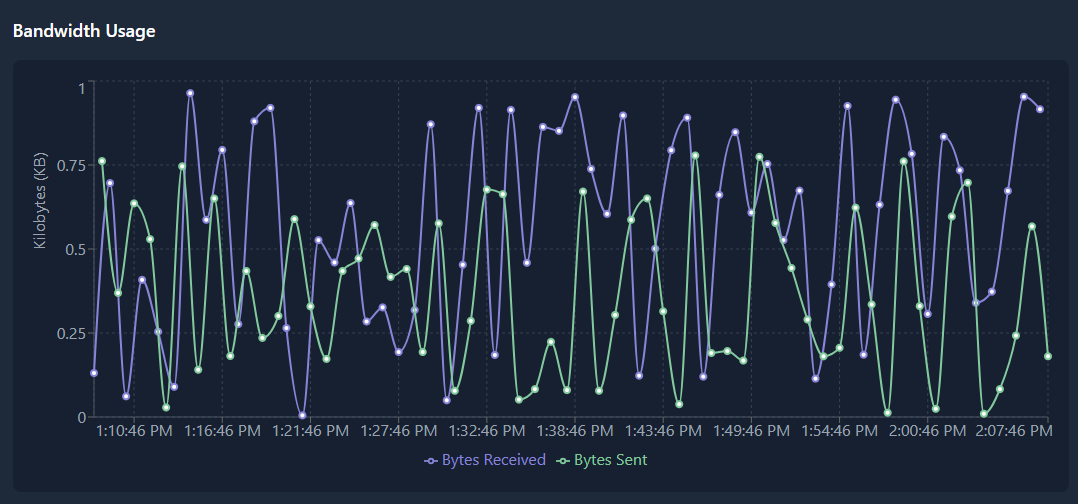Click the leftmost Bytes Received data point
Viewport: 1078px width, 504px height.
[x=94, y=373]
